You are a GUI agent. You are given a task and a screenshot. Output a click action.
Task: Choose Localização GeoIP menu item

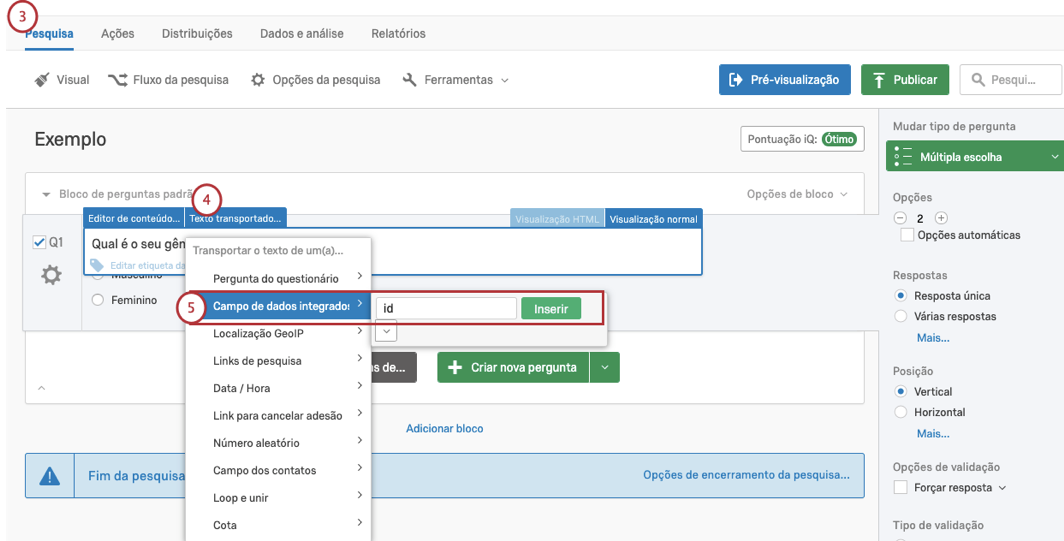pyautogui.click(x=278, y=333)
